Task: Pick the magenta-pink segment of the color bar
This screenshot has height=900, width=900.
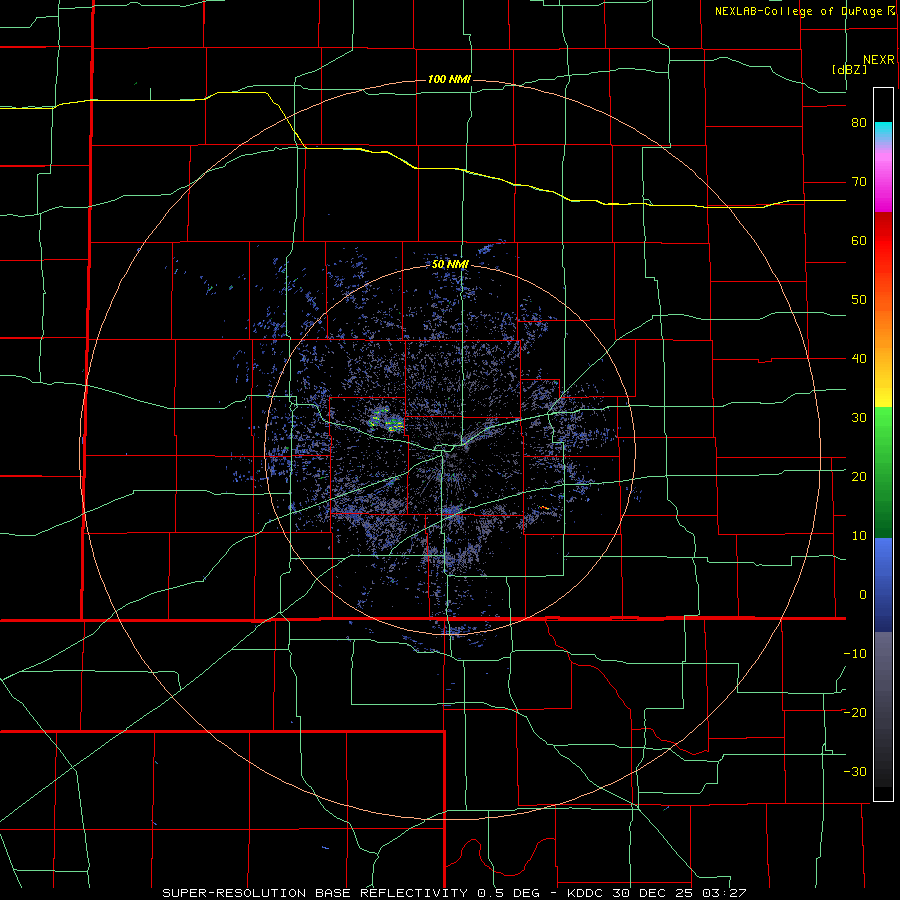Action: point(883,181)
